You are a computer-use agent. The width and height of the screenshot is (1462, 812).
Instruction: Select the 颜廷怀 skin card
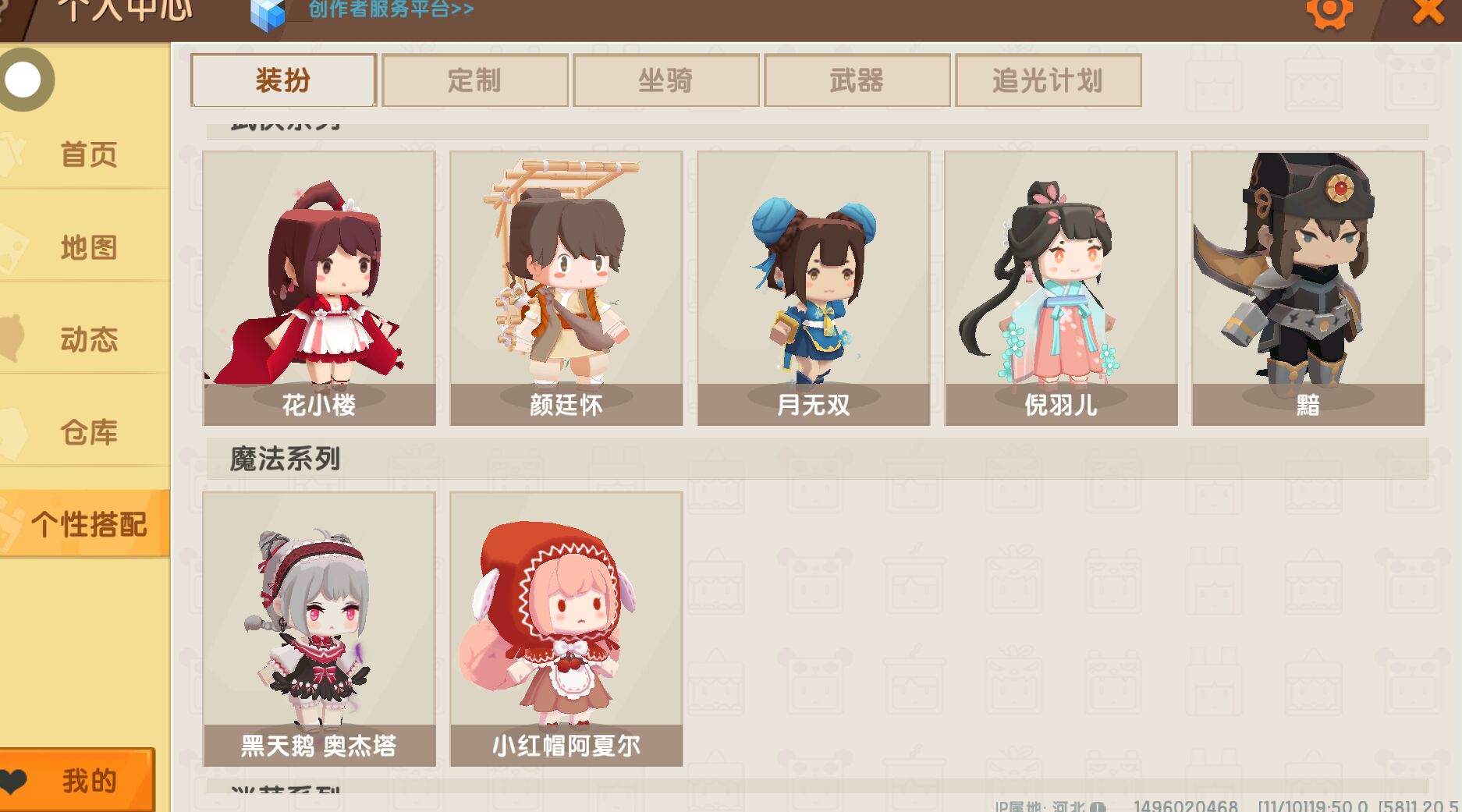566,289
